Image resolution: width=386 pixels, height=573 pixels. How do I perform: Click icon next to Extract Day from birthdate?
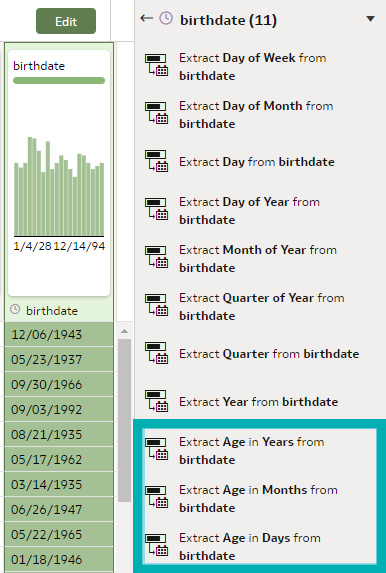[156, 161]
